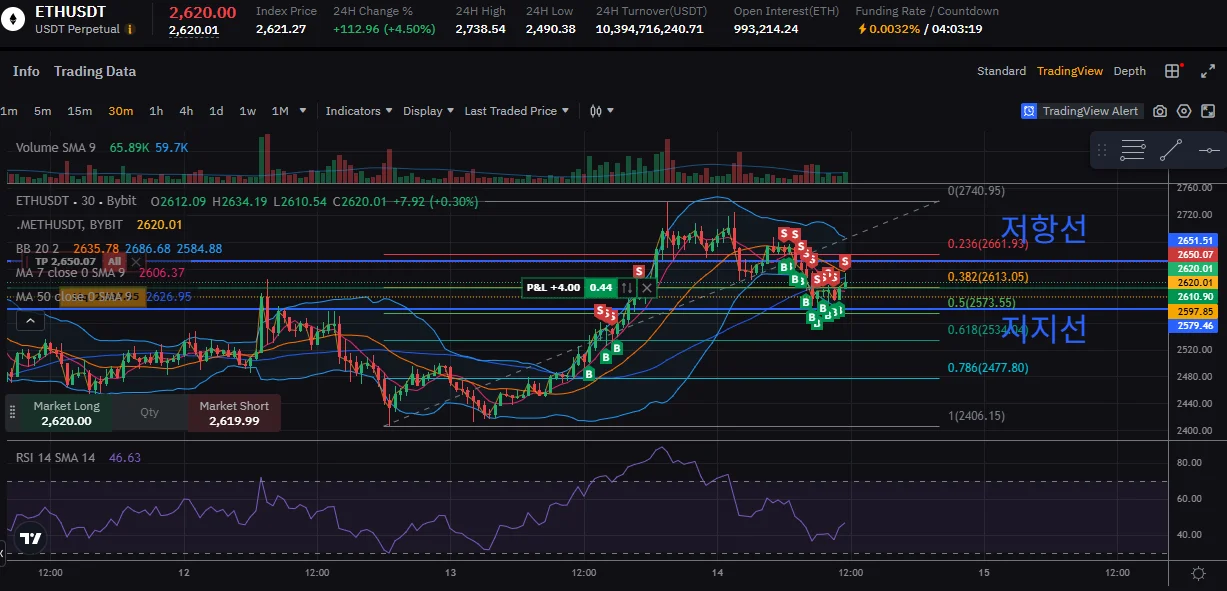Expand more timeframes arrow after 1M

(301, 111)
